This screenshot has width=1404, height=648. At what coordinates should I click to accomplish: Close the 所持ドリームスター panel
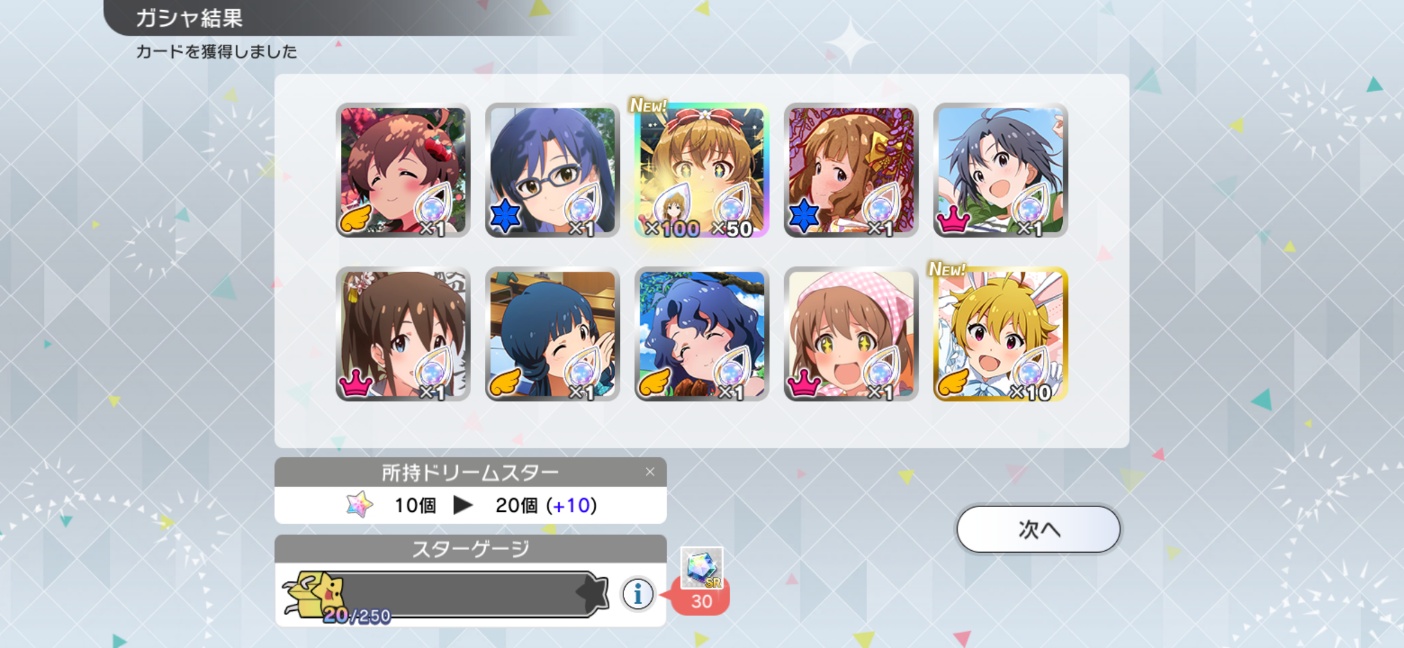pos(650,471)
